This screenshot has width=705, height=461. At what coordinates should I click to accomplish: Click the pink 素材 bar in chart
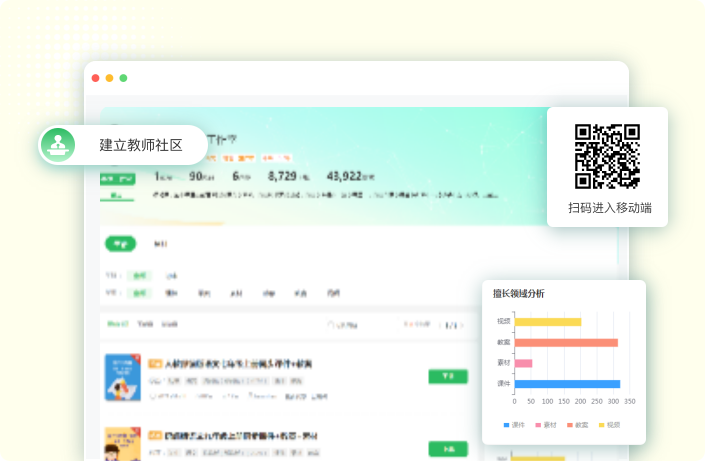tap(523, 363)
